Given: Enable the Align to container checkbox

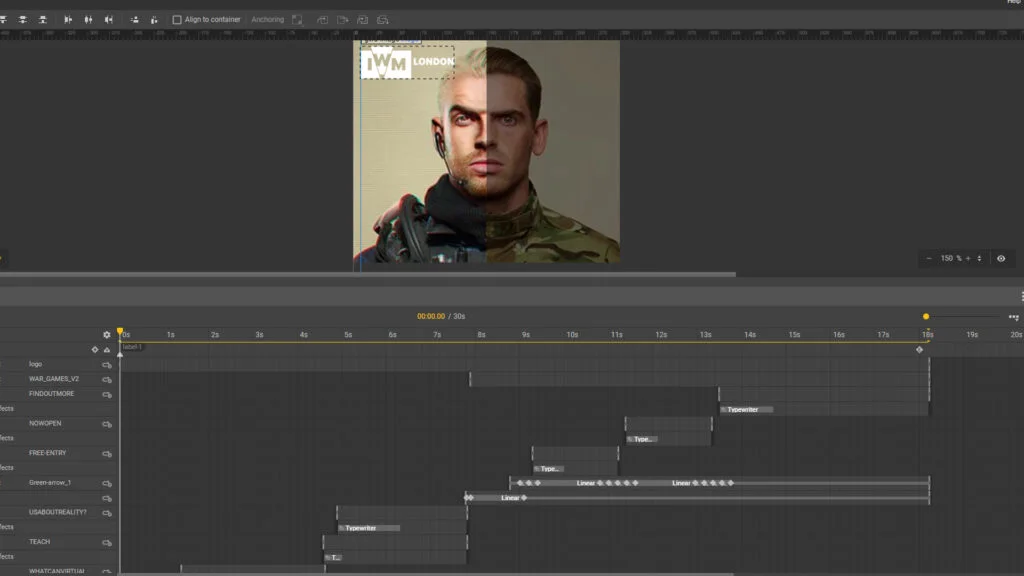Looking at the screenshot, I should [177, 20].
